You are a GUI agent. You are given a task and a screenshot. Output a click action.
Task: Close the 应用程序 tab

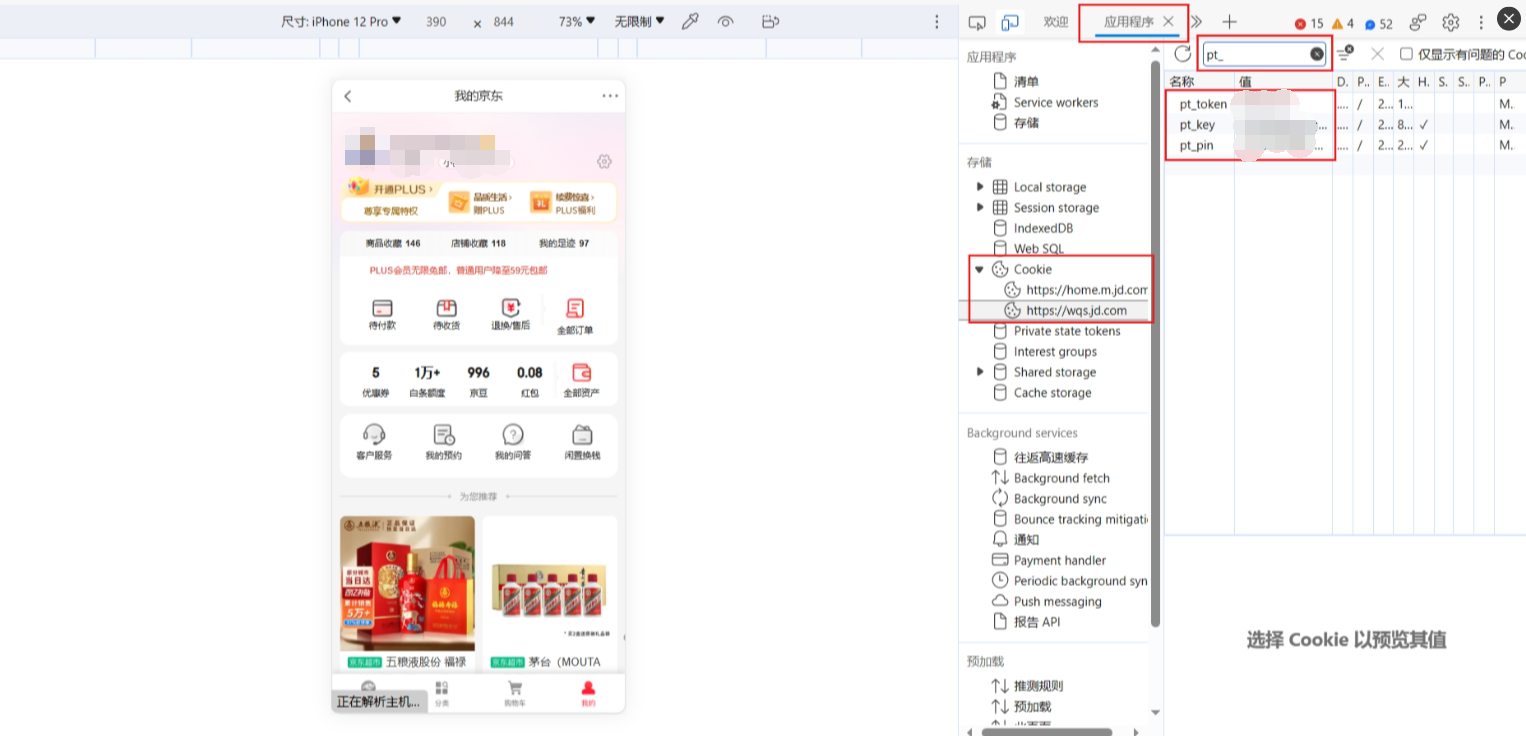point(1168,22)
